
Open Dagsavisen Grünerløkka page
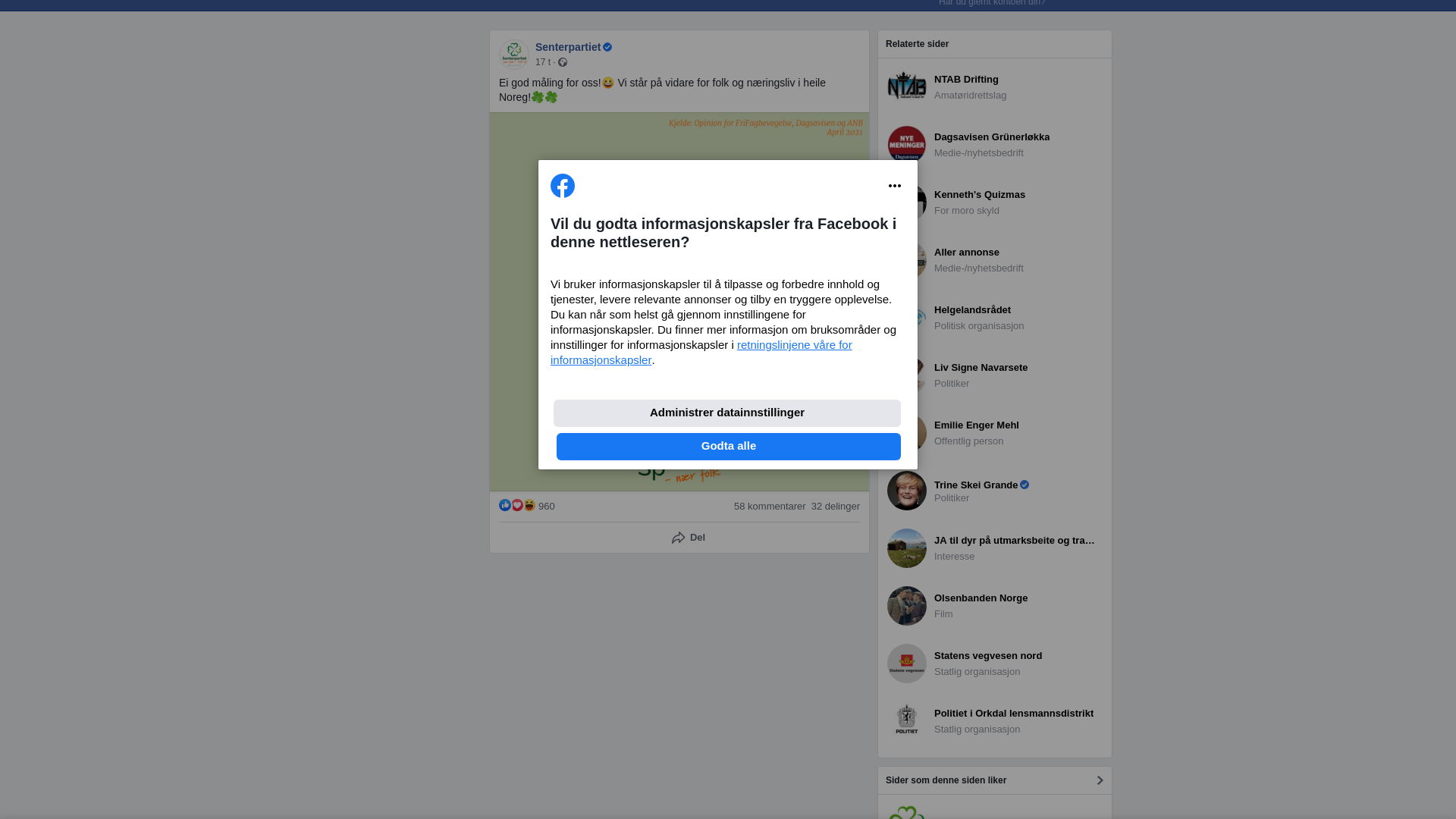point(992,137)
